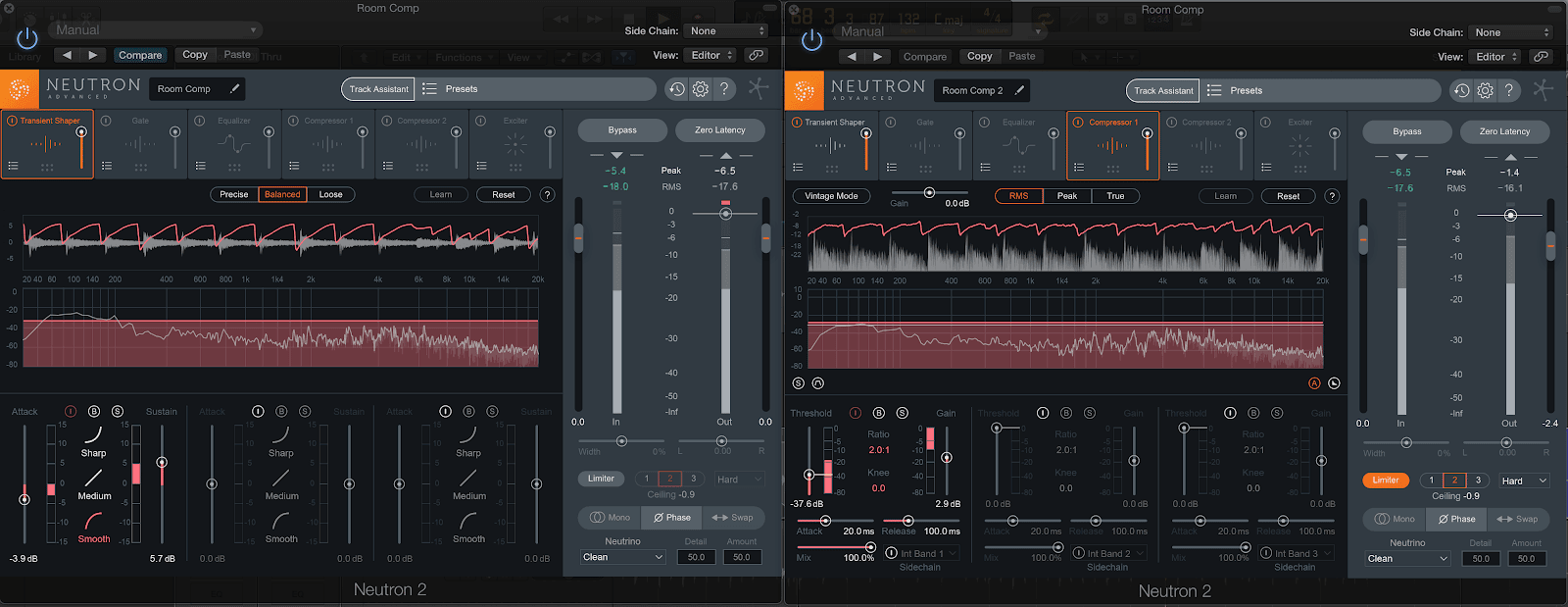1568x607 pixels.
Task: Click auto release A icon below compressor graph
Action: [1314, 383]
